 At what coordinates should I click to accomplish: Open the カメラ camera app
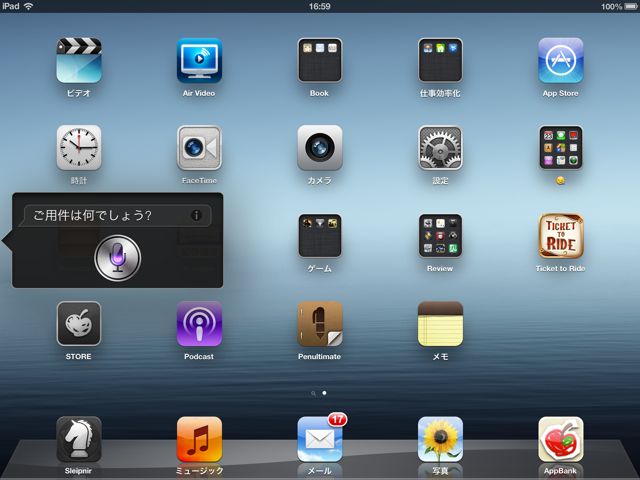point(320,148)
